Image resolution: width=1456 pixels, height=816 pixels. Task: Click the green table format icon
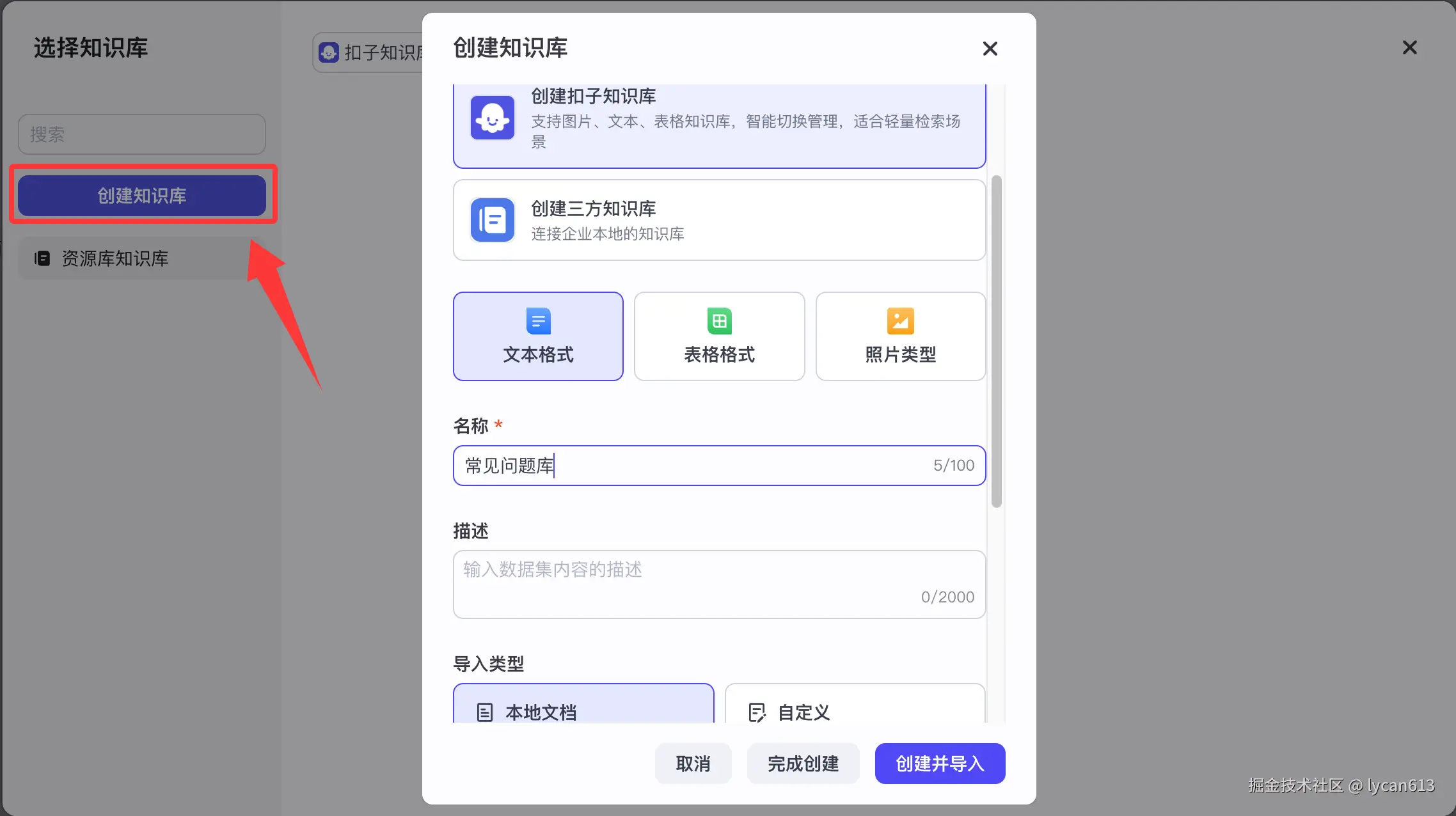point(719,321)
